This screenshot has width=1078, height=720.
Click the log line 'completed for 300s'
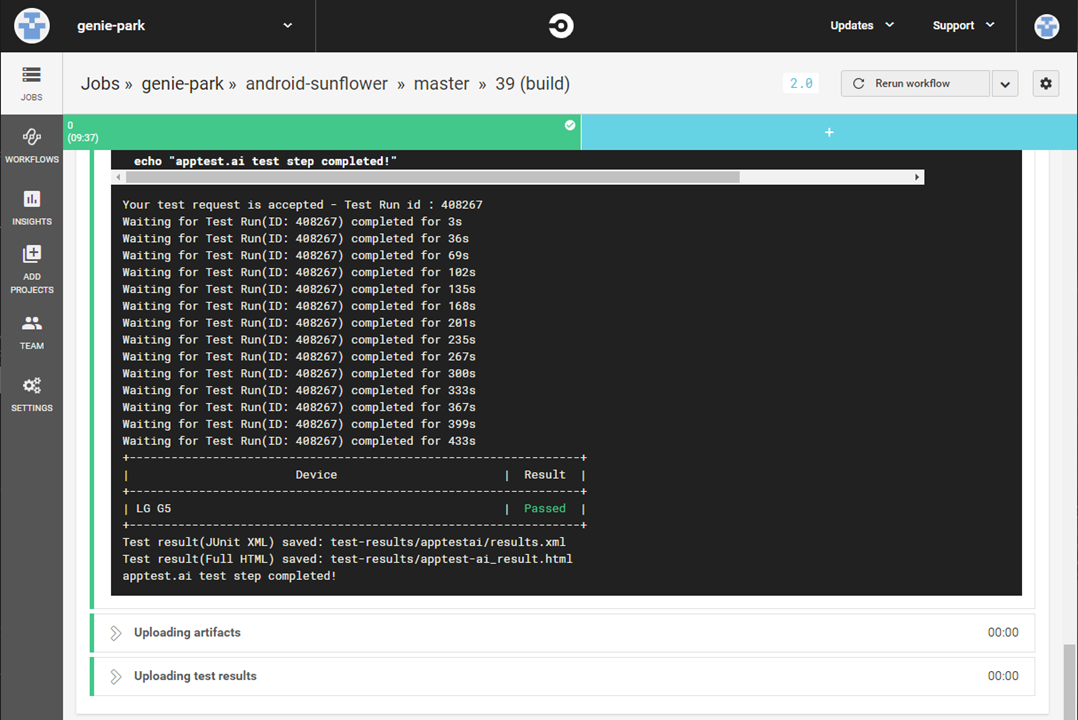[299, 373]
